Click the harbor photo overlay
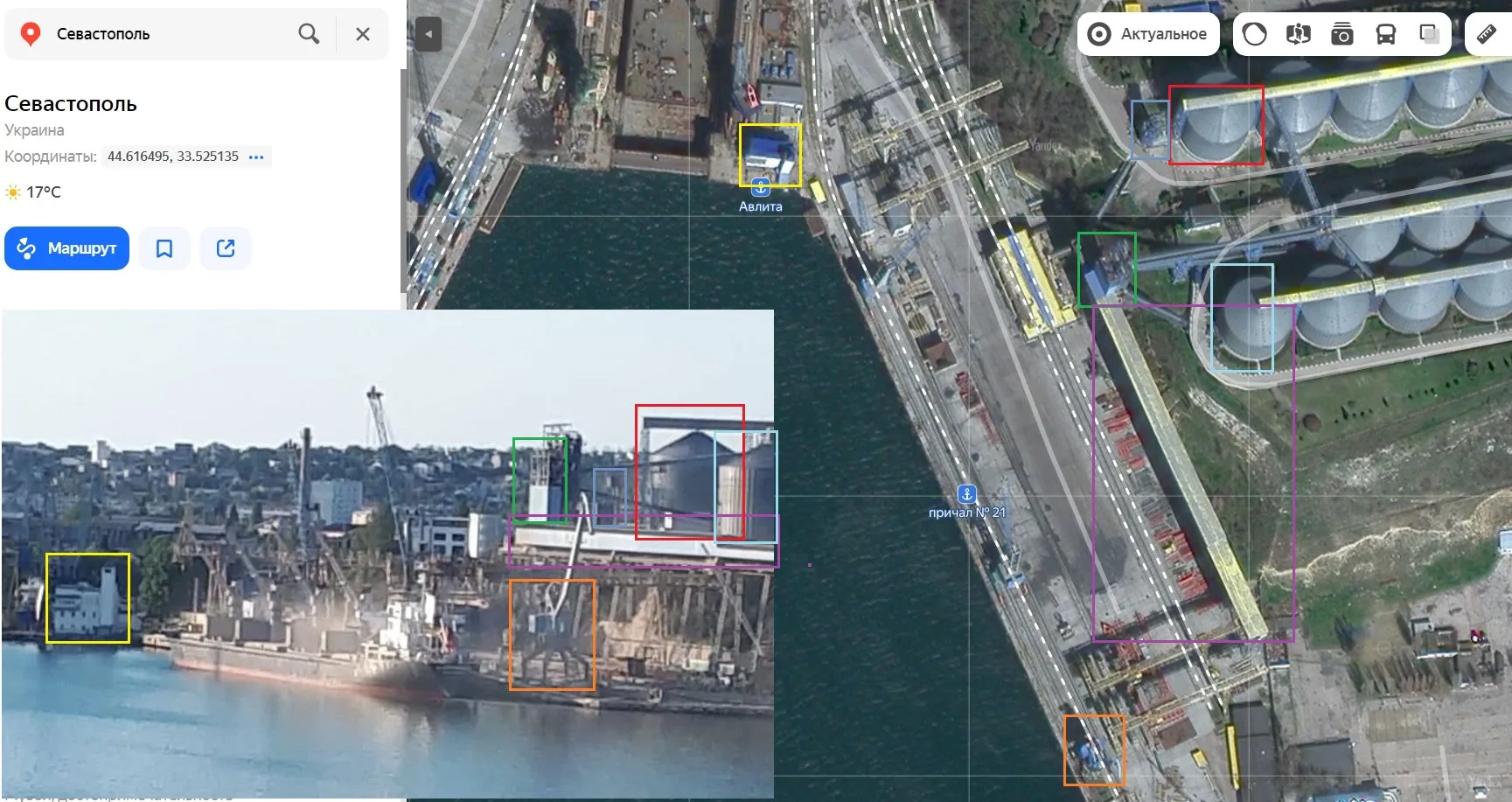This screenshot has width=1512, height=802. [x=387, y=554]
